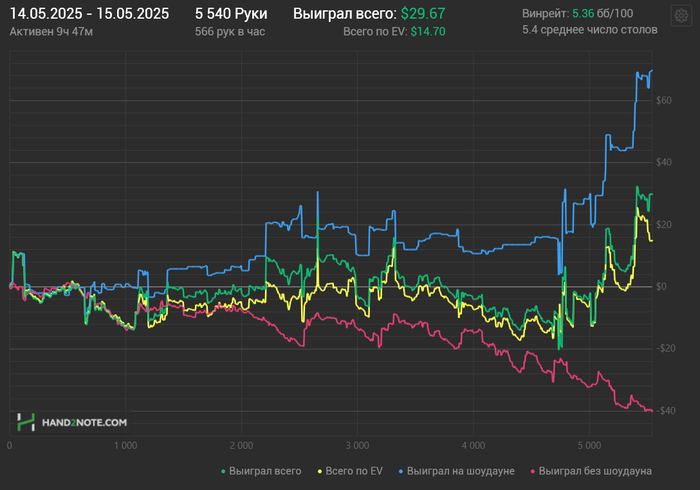Screen dimensions: 700x490
Task: Click the -$40 y-axis label
Action: [665, 411]
